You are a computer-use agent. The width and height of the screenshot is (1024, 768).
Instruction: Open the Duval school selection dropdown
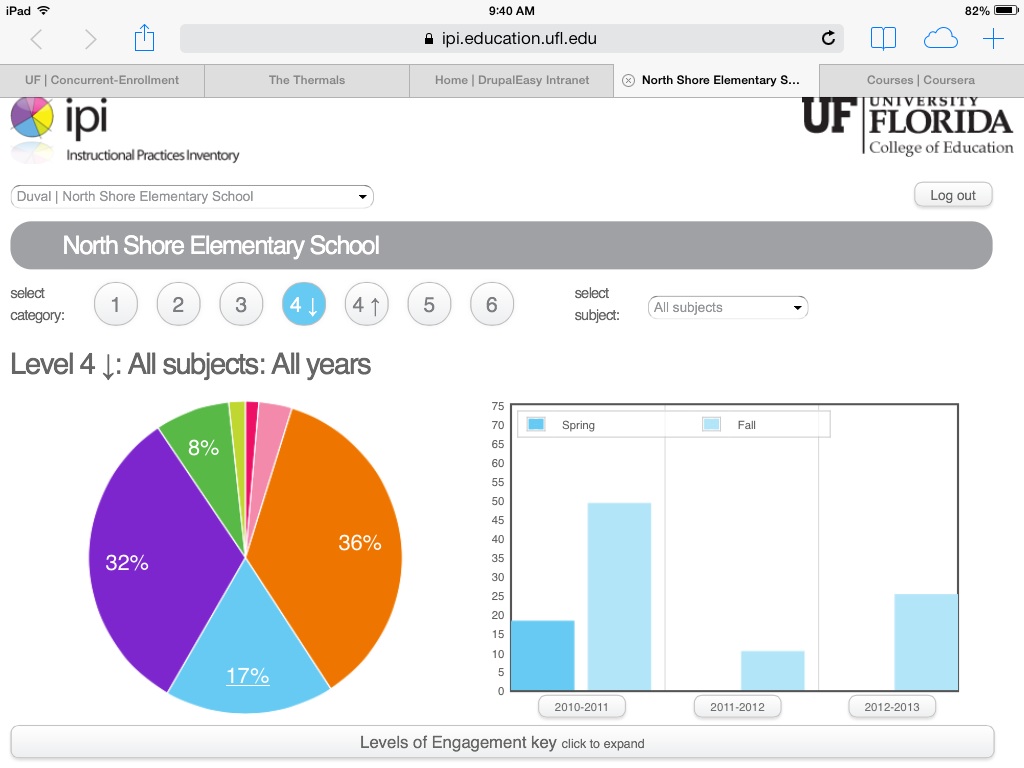[192, 197]
